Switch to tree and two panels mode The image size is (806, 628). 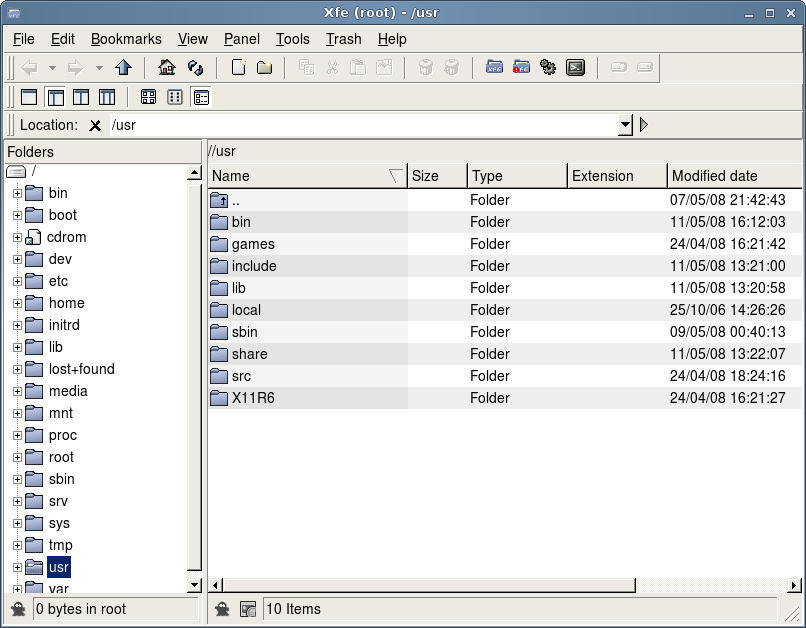[x=107, y=97]
